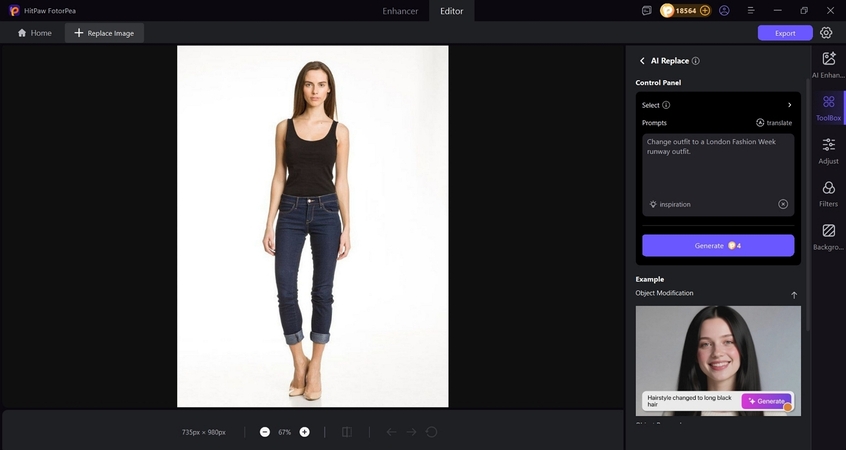This screenshot has height=450, width=846.
Task: Open the Background tool
Action: tap(828, 231)
